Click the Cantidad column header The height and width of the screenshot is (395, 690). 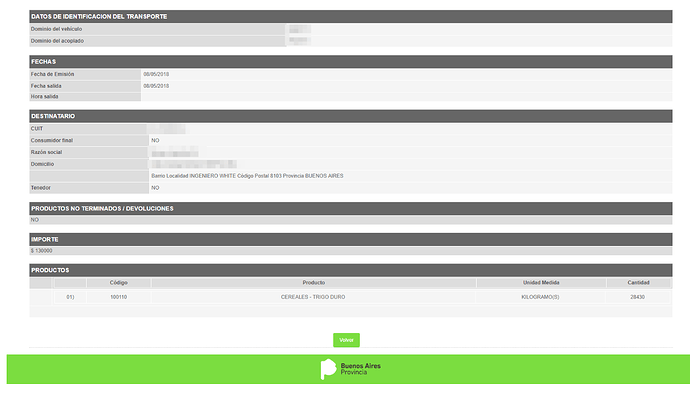[638, 283]
